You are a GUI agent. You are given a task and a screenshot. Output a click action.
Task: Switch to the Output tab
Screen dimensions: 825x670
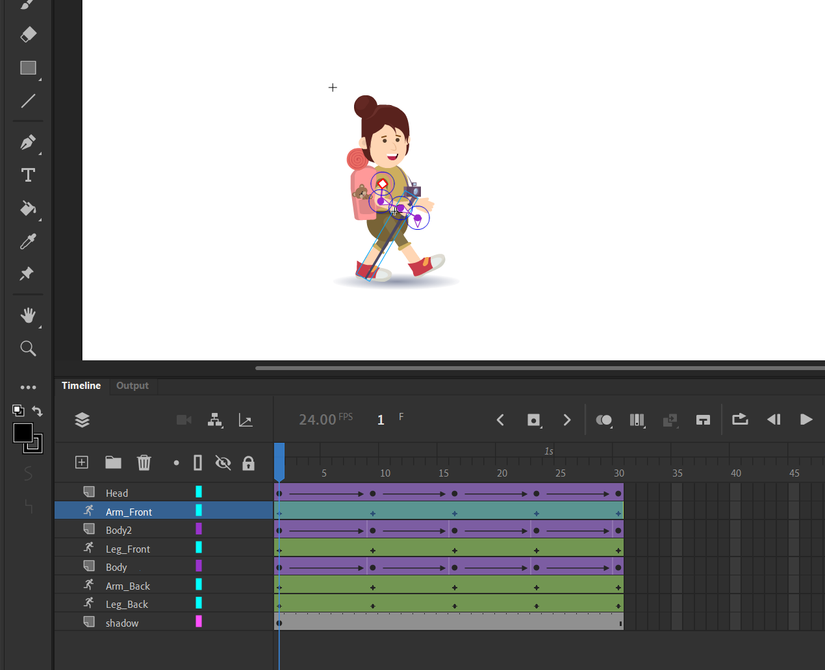pos(132,386)
